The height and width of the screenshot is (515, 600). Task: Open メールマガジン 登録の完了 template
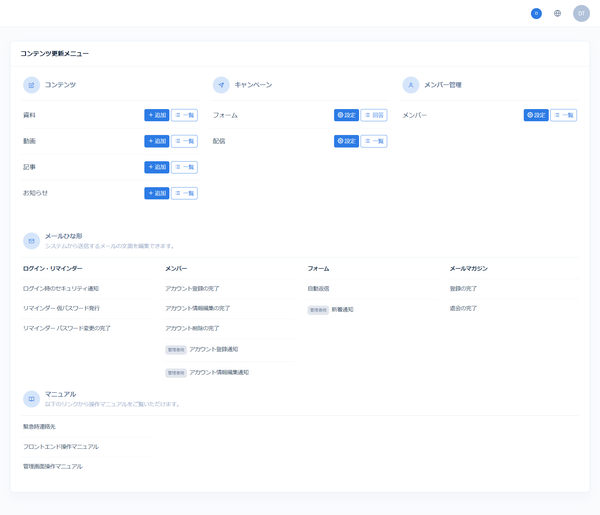click(463, 288)
